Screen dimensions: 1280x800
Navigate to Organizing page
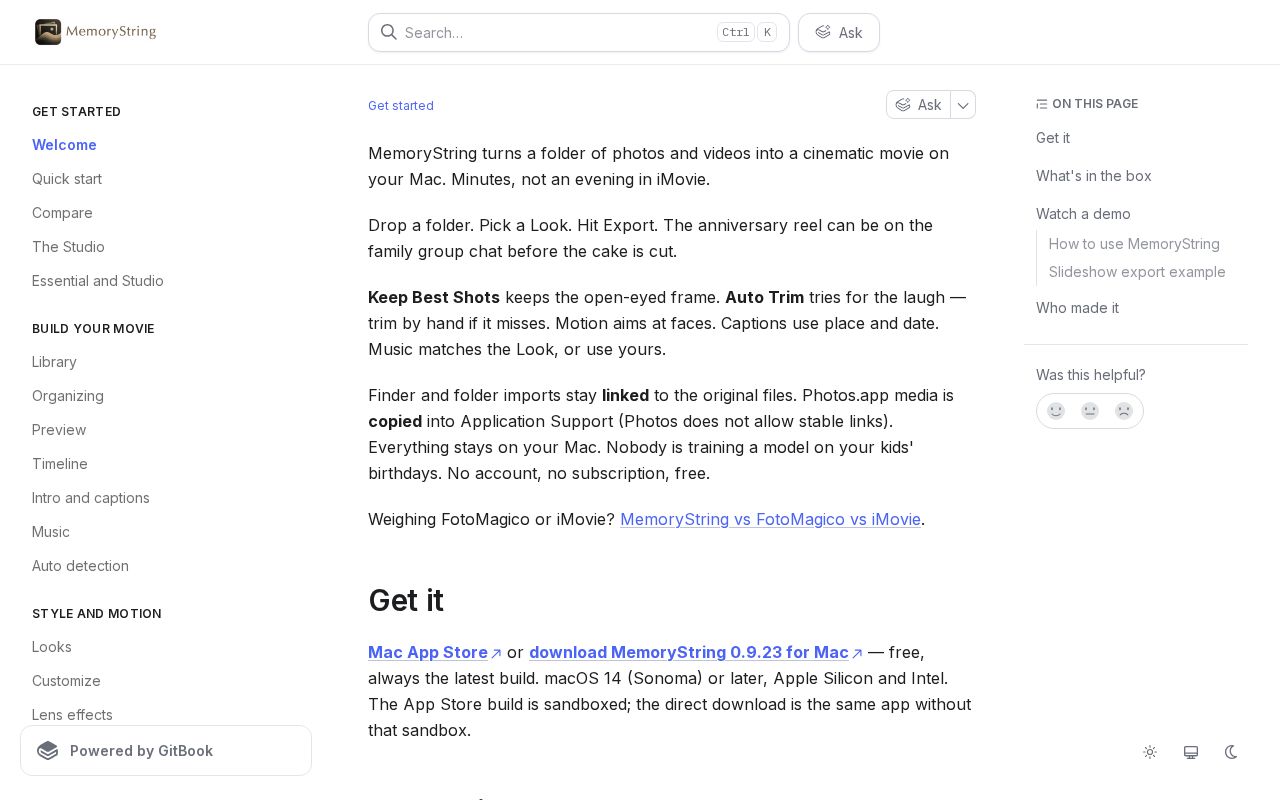(68, 396)
